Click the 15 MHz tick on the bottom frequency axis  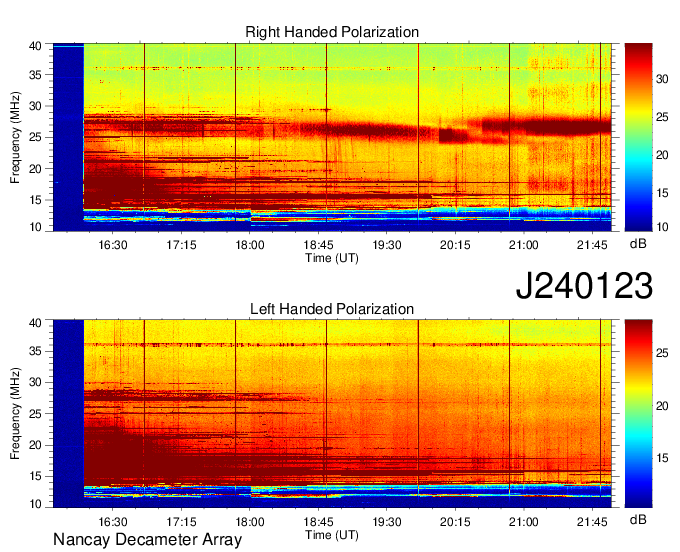pos(36,476)
